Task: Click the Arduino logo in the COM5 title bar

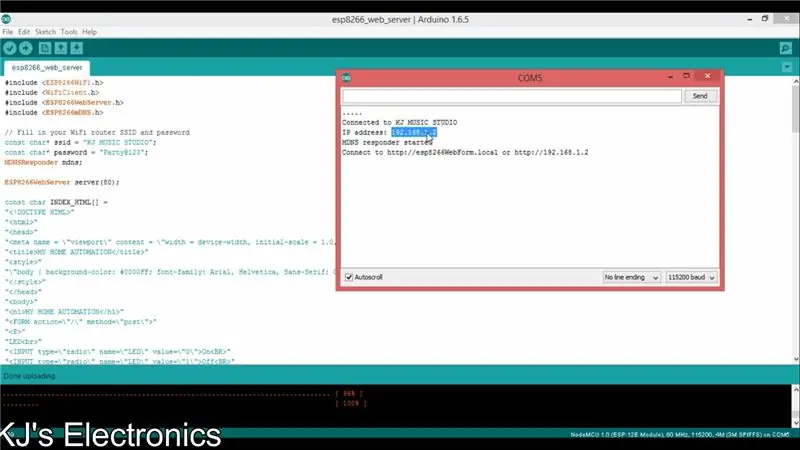Action: 346,78
